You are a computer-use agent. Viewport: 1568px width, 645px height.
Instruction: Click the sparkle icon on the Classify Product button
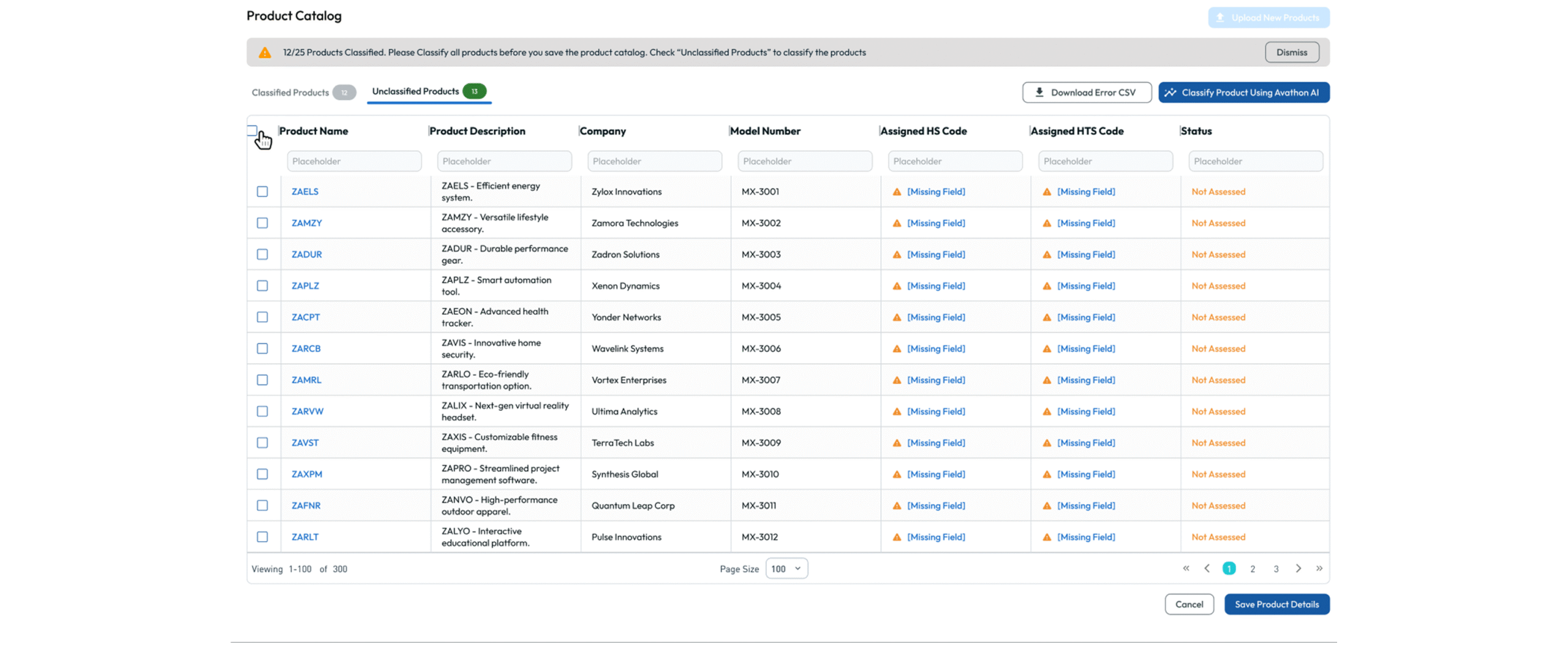point(1170,92)
